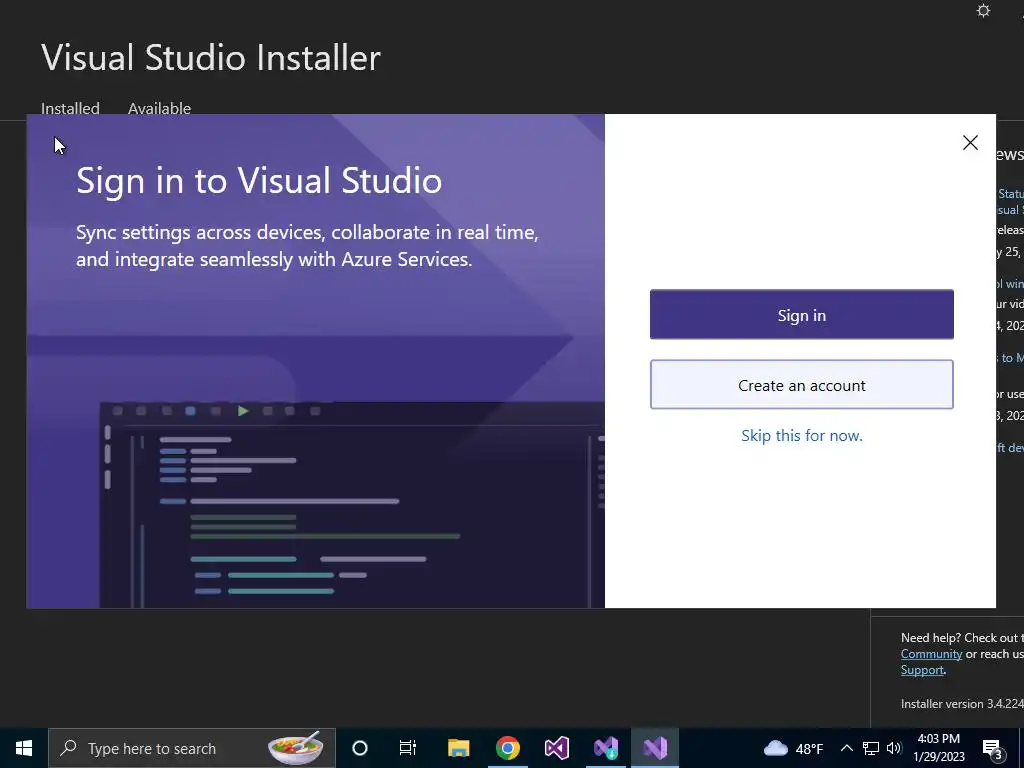The image size is (1024, 768).
Task: Focus the taskbar search box
Action: tap(192, 748)
